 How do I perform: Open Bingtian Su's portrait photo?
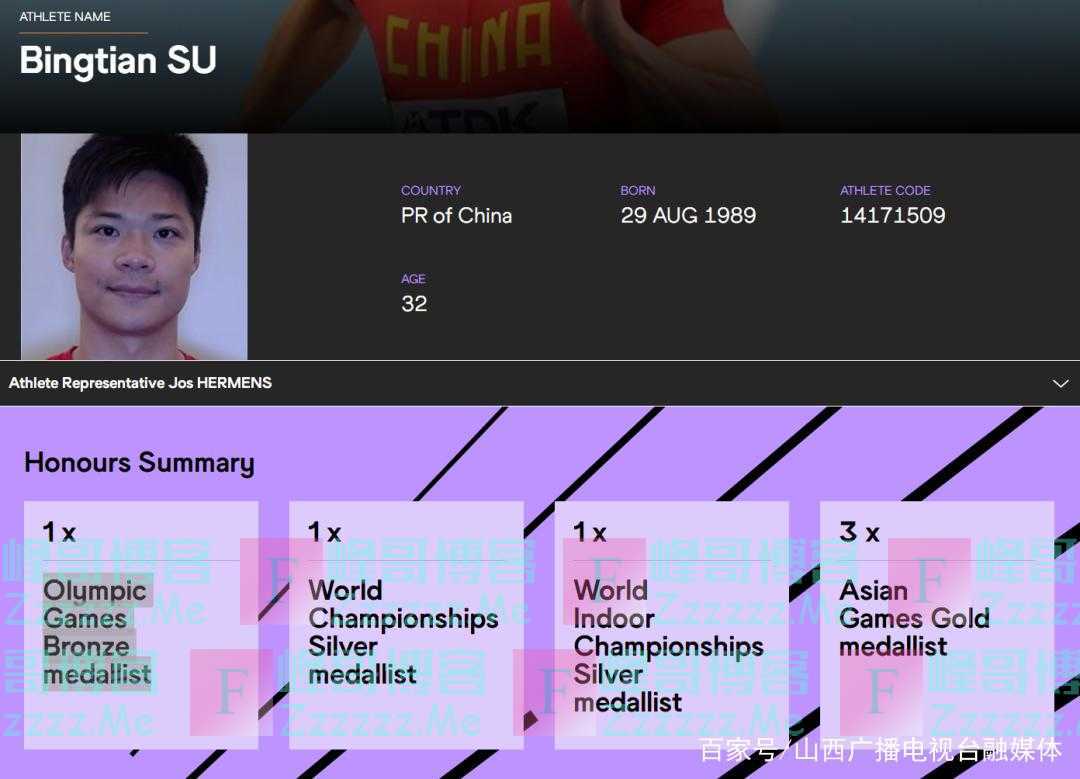134,247
